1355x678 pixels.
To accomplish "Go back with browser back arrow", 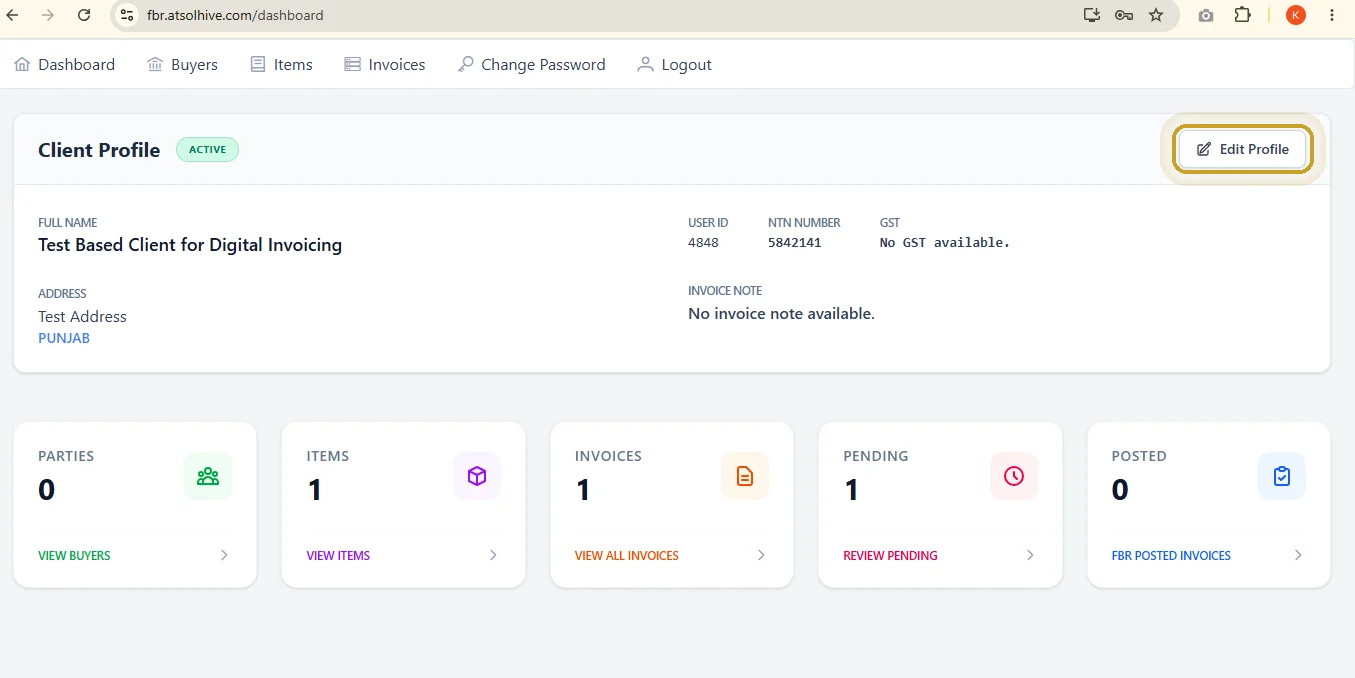I will coord(13,15).
